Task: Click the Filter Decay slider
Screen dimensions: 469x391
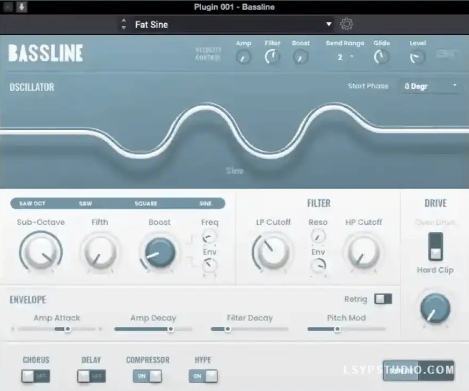Action: pyautogui.click(x=250, y=329)
